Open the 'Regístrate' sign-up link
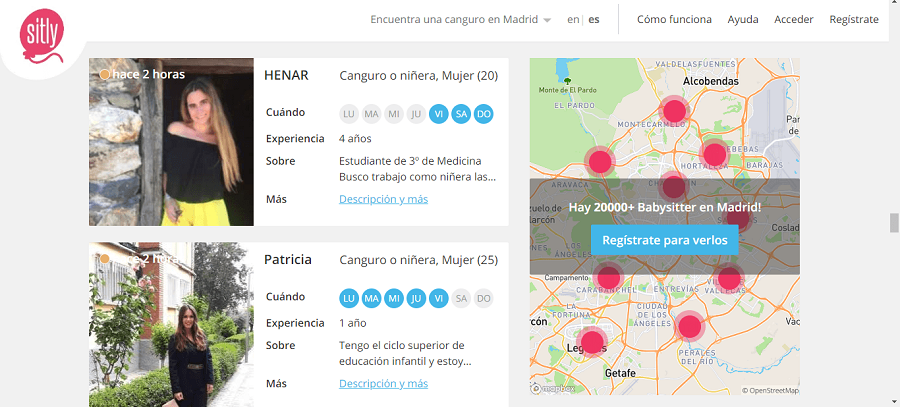 854,20
